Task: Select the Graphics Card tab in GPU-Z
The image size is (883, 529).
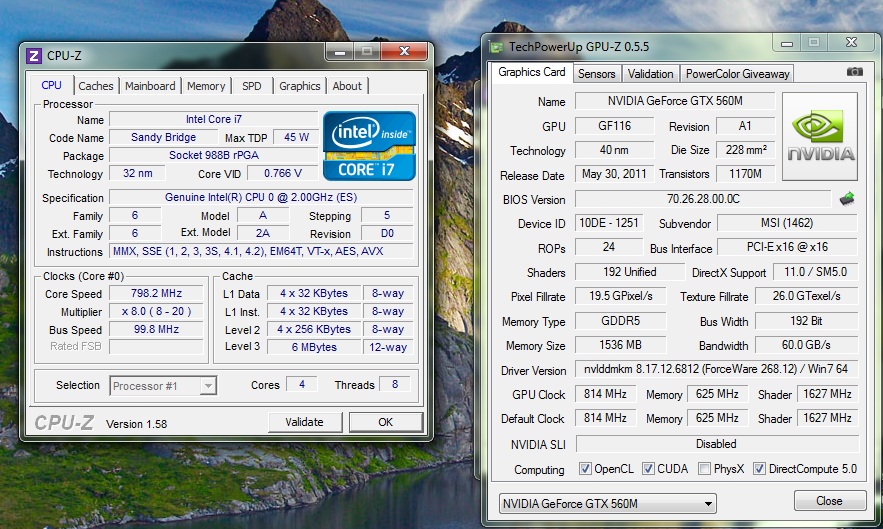Action: coord(532,72)
